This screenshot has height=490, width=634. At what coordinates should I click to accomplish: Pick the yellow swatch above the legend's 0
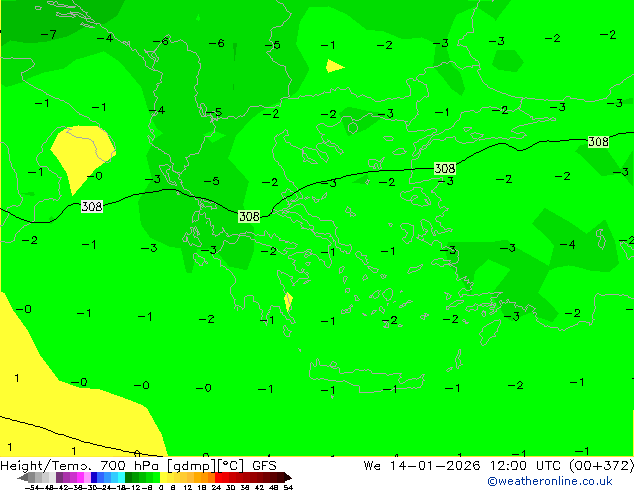coord(163,477)
